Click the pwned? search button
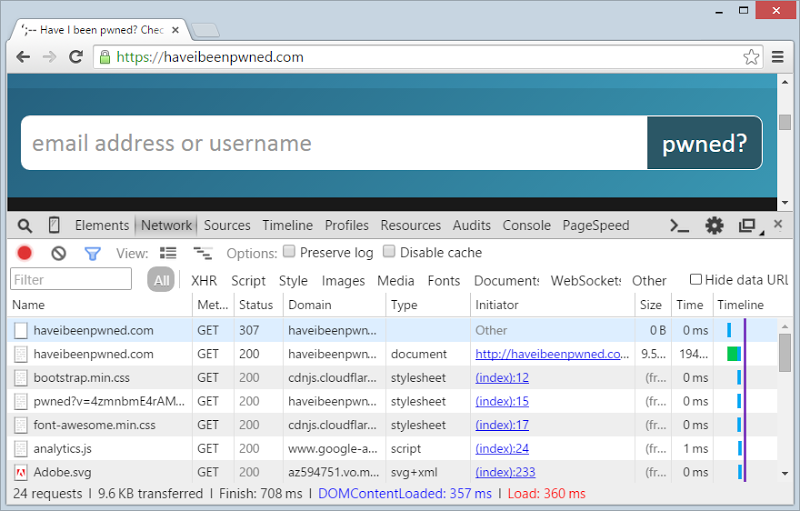Viewport: 800px width, 511px height. [x=705, y=143]
